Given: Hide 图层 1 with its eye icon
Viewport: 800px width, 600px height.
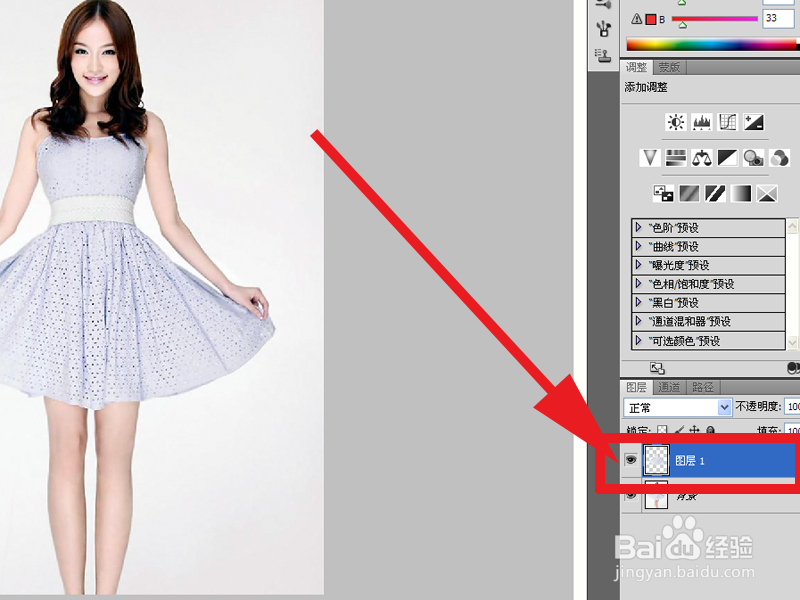Looking at the screenshot, I should pyautogui.click(x=631, y=460).
